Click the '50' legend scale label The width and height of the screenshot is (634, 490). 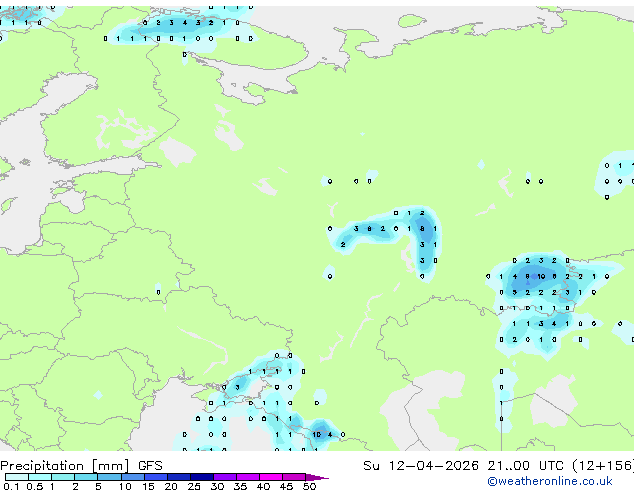click(x=309, y=486)
